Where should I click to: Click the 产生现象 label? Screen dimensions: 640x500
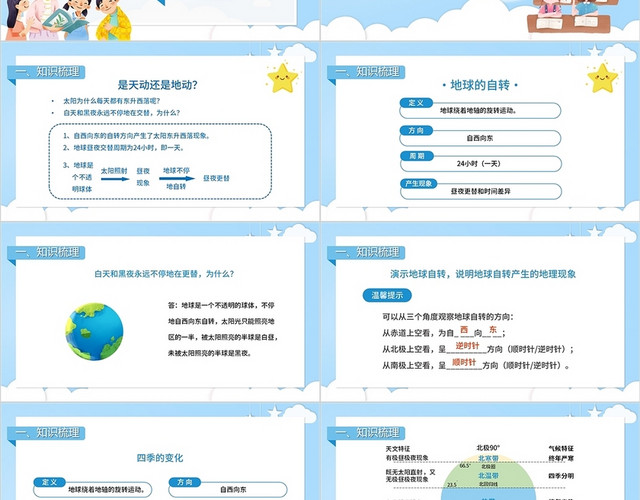point(418,184)
